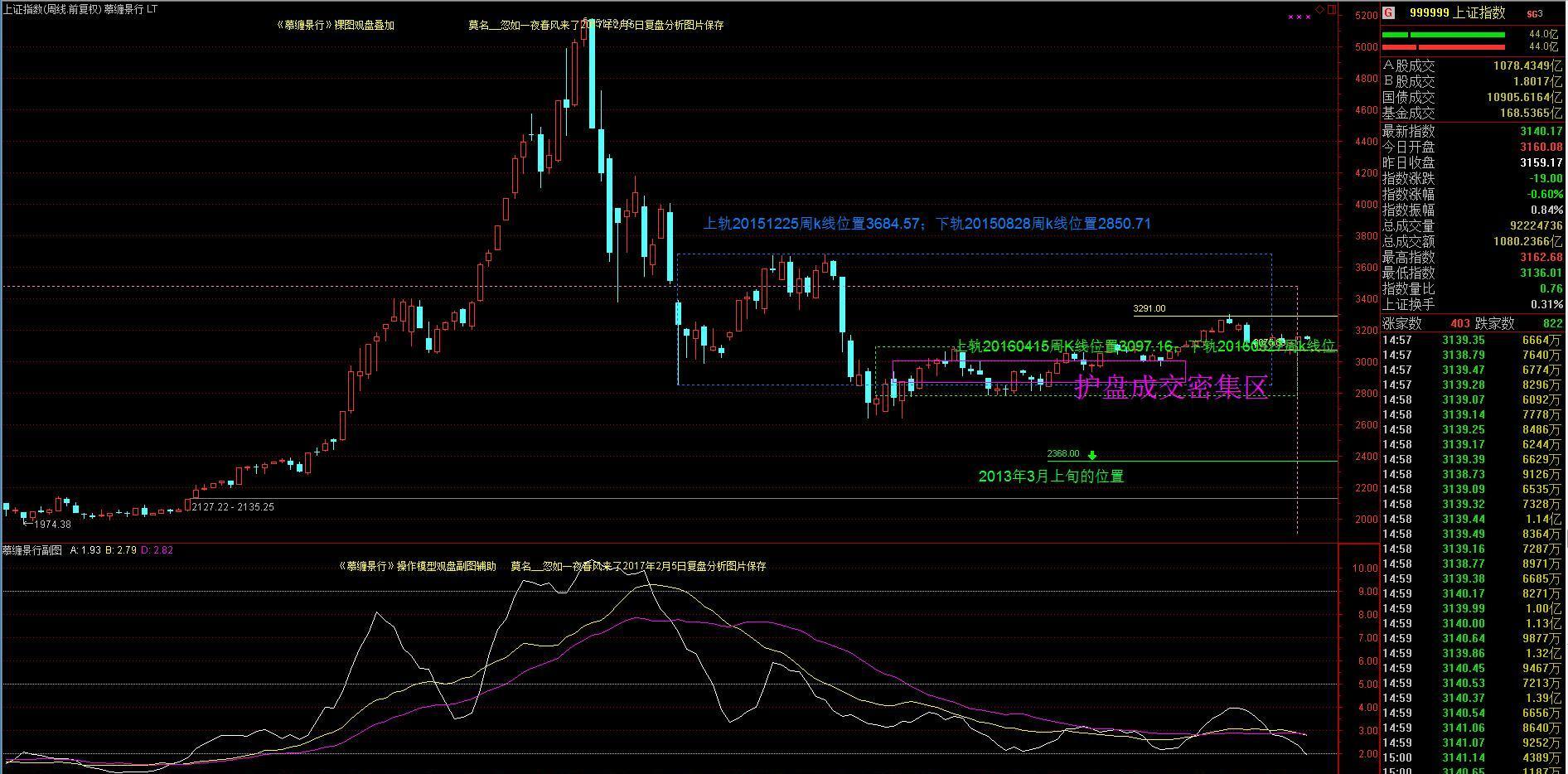
Task: Click the 3291.00 price line label
Action: pos(1149,308)
